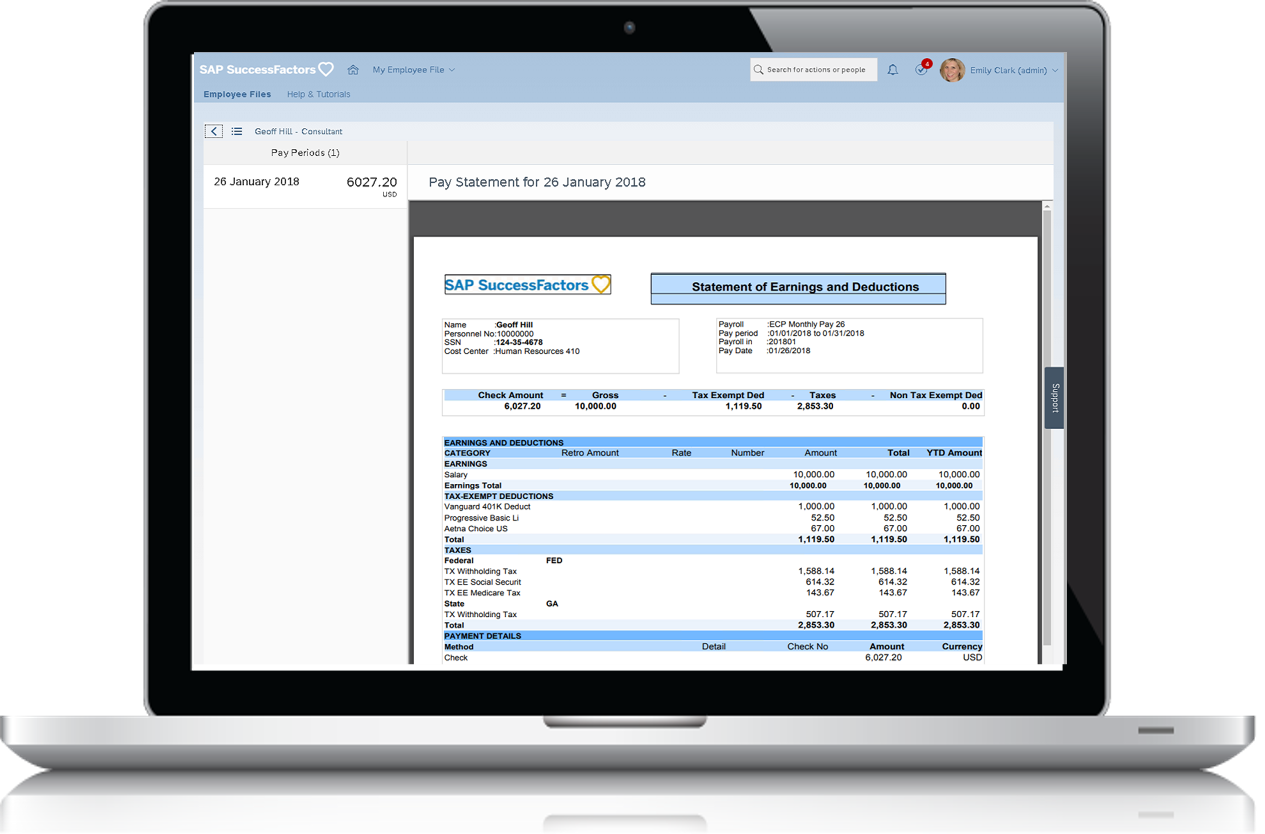The height and width of the screenshot is (834, 1265).
Task: Click the Taxes 2,853.30 summary value
Action: click(815, 407)
